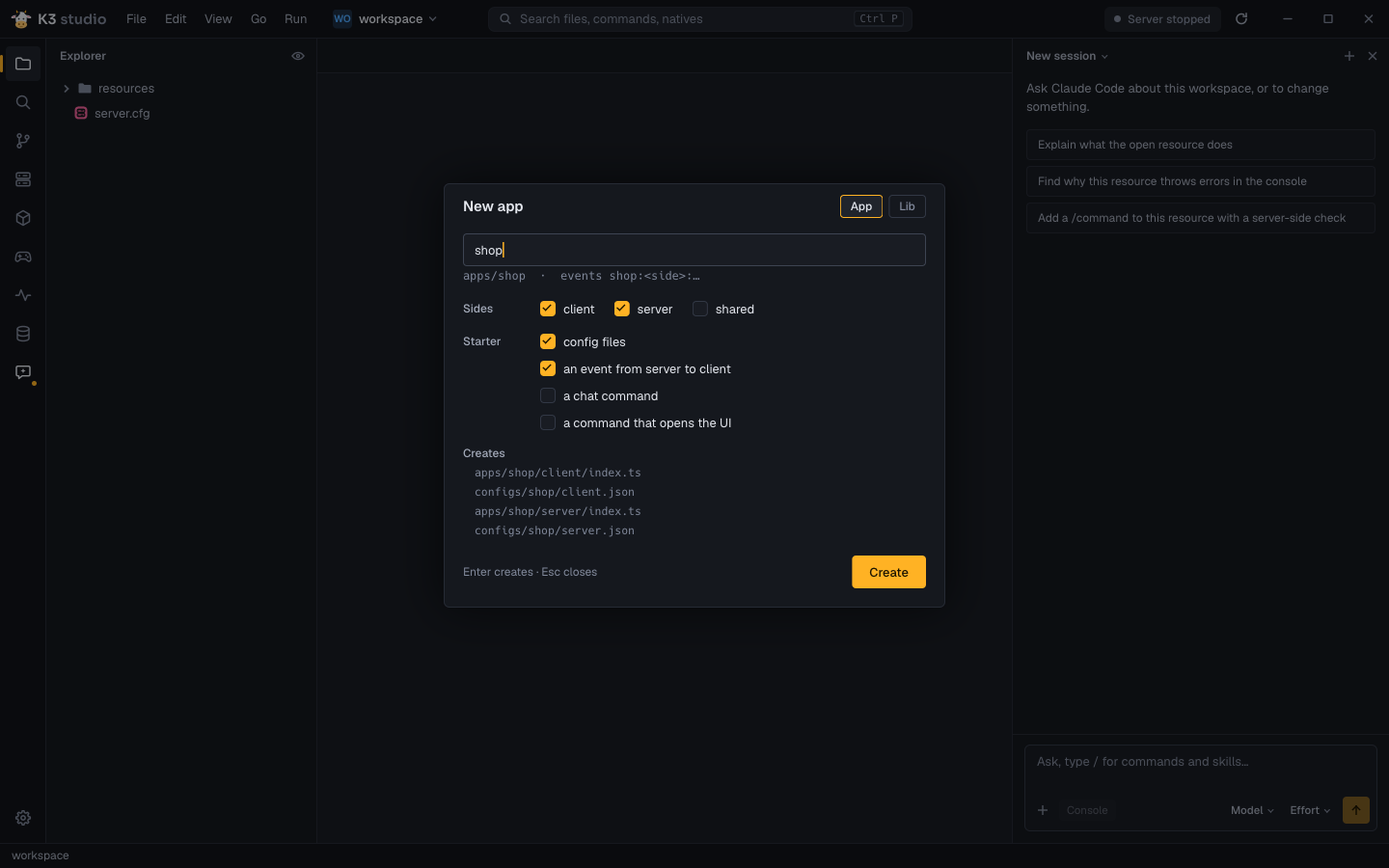Open the activity pulse icon in sidebar

(x=23, y=295)
